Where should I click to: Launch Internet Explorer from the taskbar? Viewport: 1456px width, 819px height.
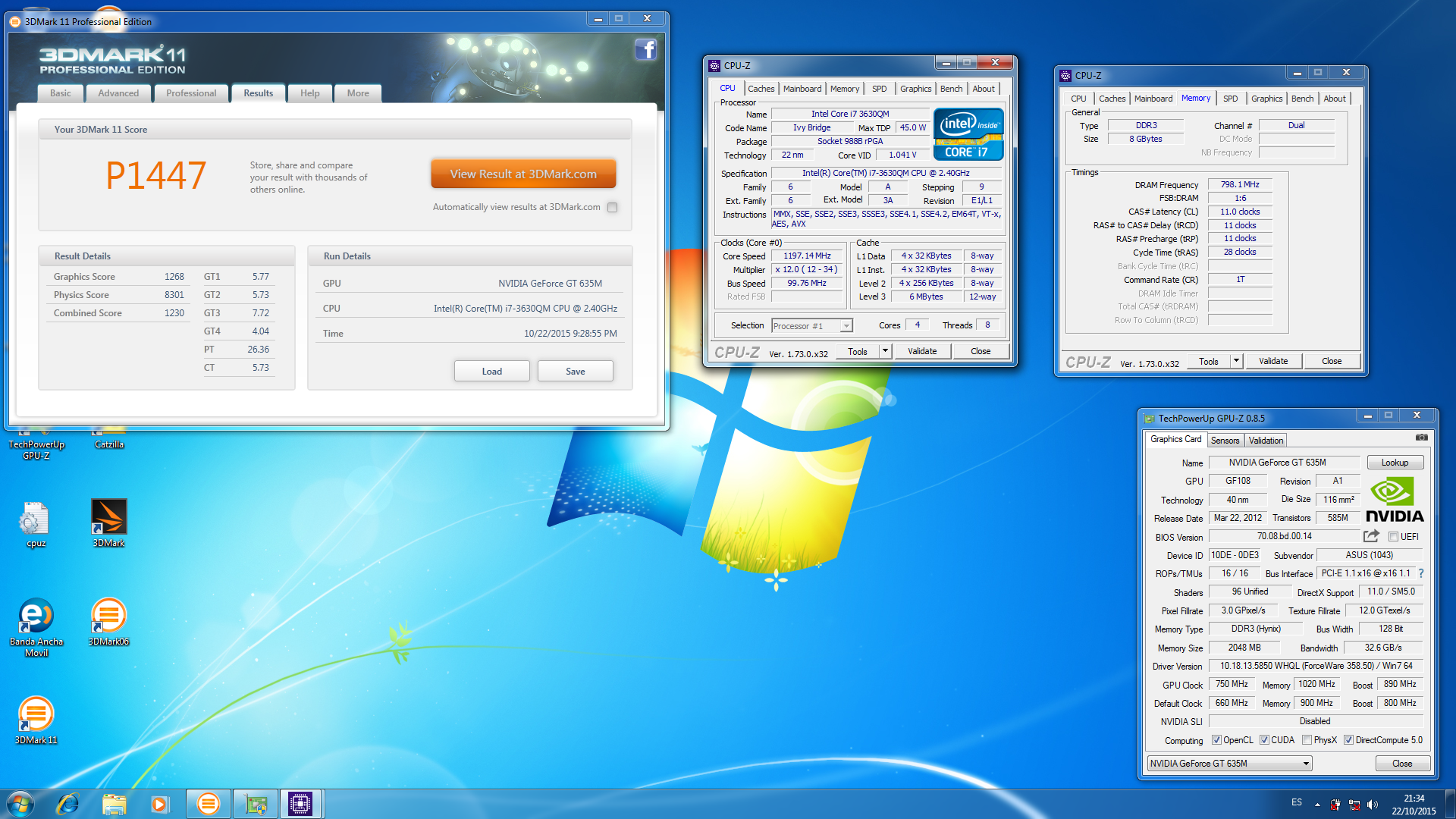(68, 804)
